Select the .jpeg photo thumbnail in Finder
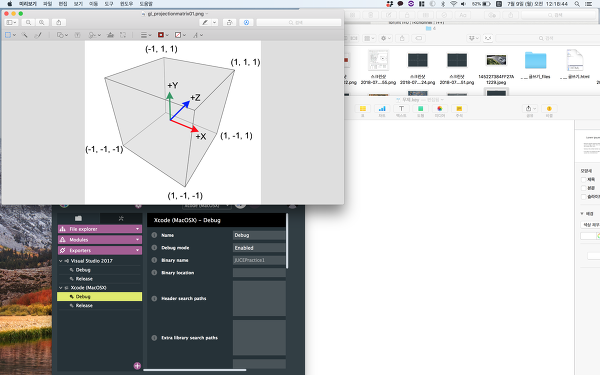 [x=496, y=60]
